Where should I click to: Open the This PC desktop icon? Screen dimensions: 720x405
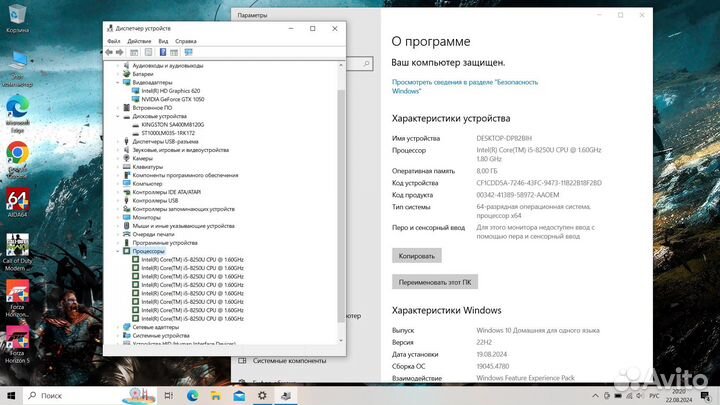(17, 69)
